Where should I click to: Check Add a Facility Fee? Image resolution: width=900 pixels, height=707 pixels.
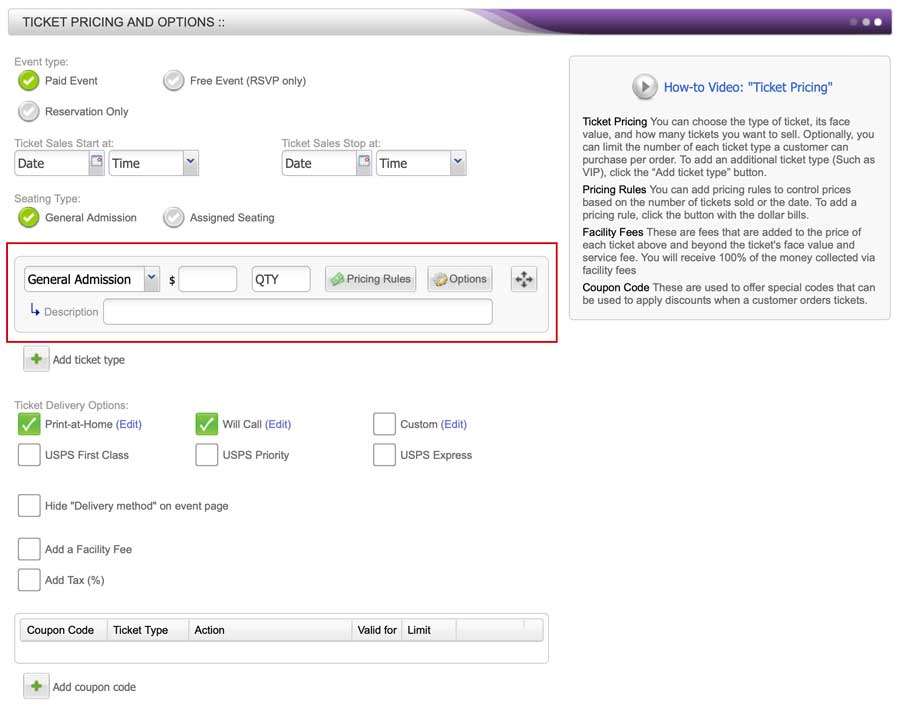(x=29, y=549)
